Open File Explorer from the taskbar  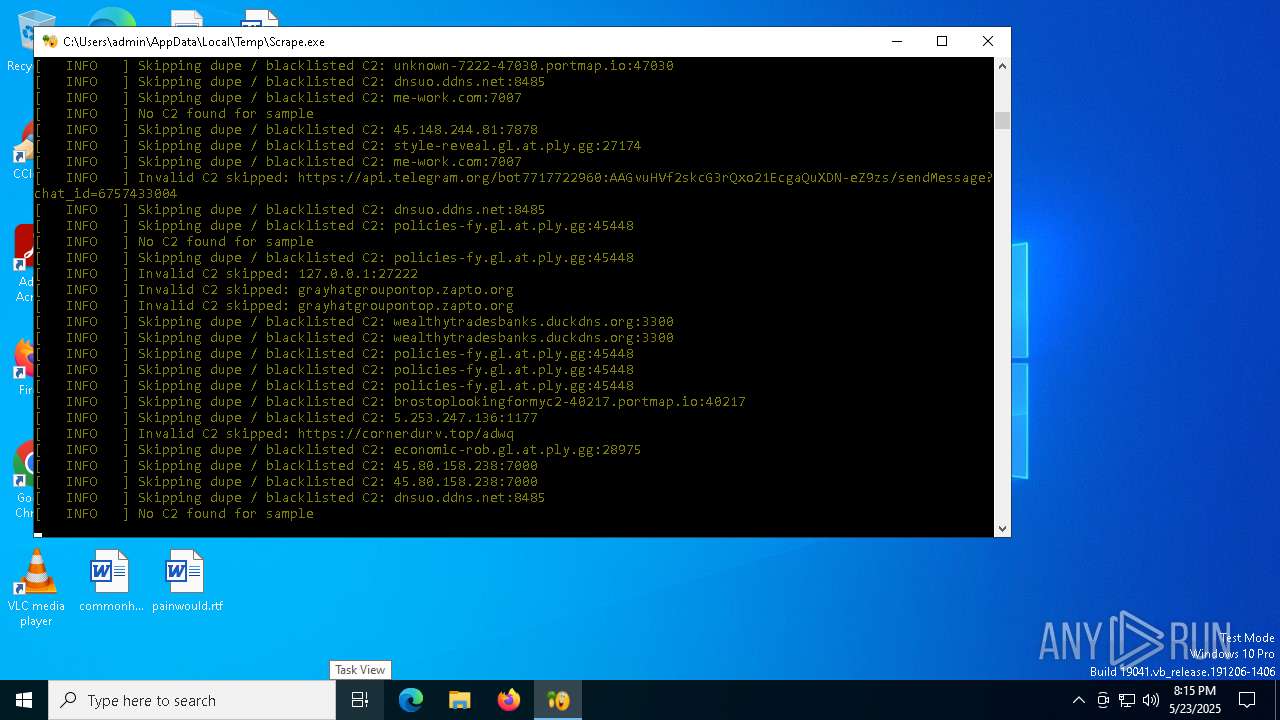460,700
